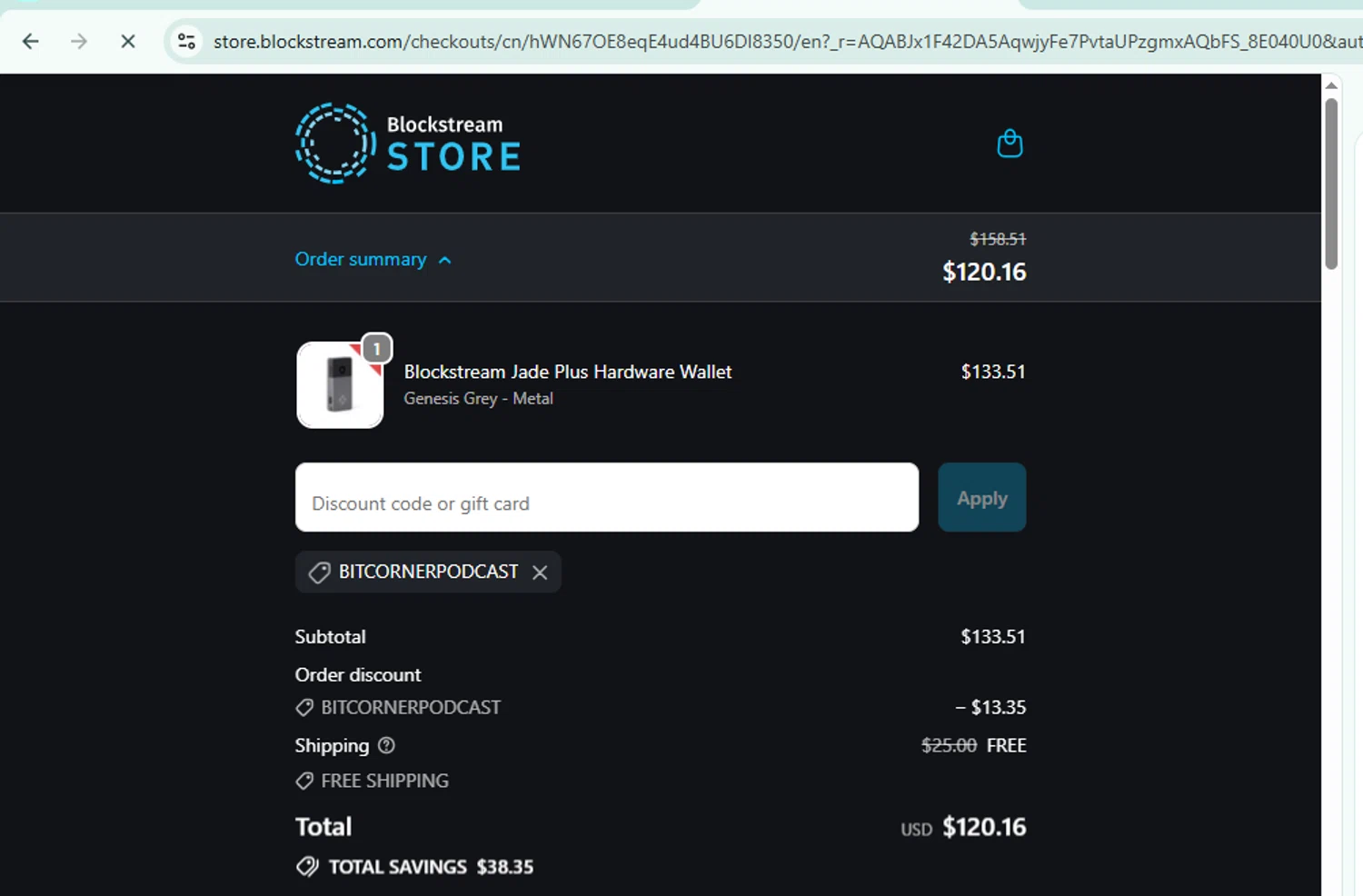The width and height of the screenshot is (1363, 896).
Task: Click the TOTAL SAVINGS tag icon
Action: [x=307, y=866]
